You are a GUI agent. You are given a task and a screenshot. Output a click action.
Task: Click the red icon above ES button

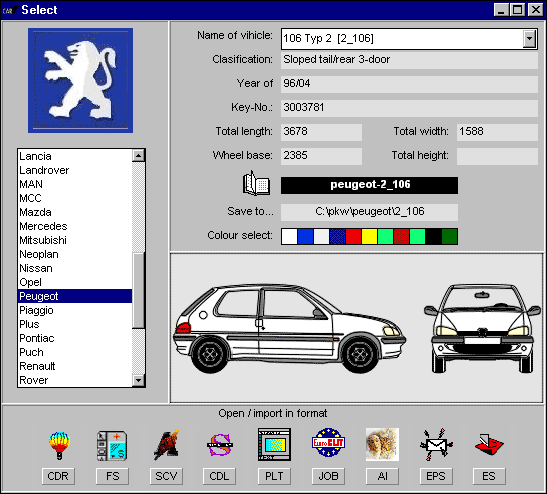[489, 445]
